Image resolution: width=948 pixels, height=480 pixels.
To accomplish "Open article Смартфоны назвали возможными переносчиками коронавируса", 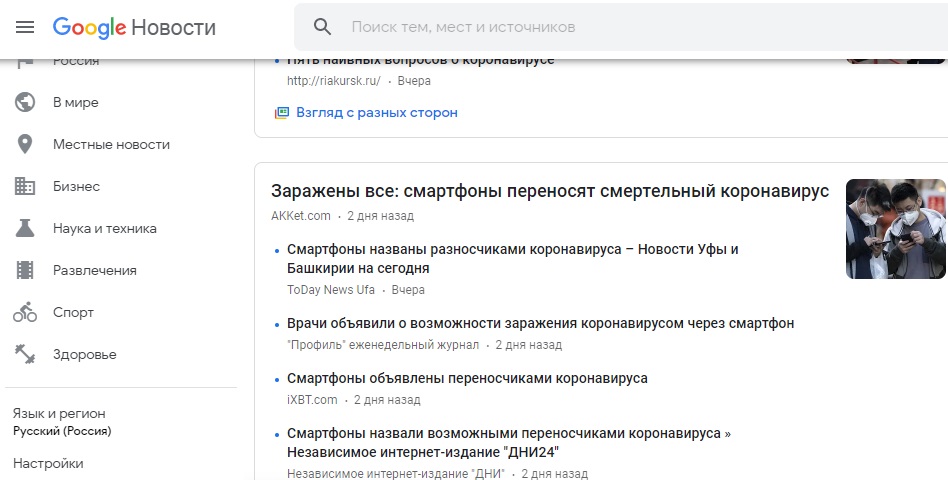I will (509, 443).
